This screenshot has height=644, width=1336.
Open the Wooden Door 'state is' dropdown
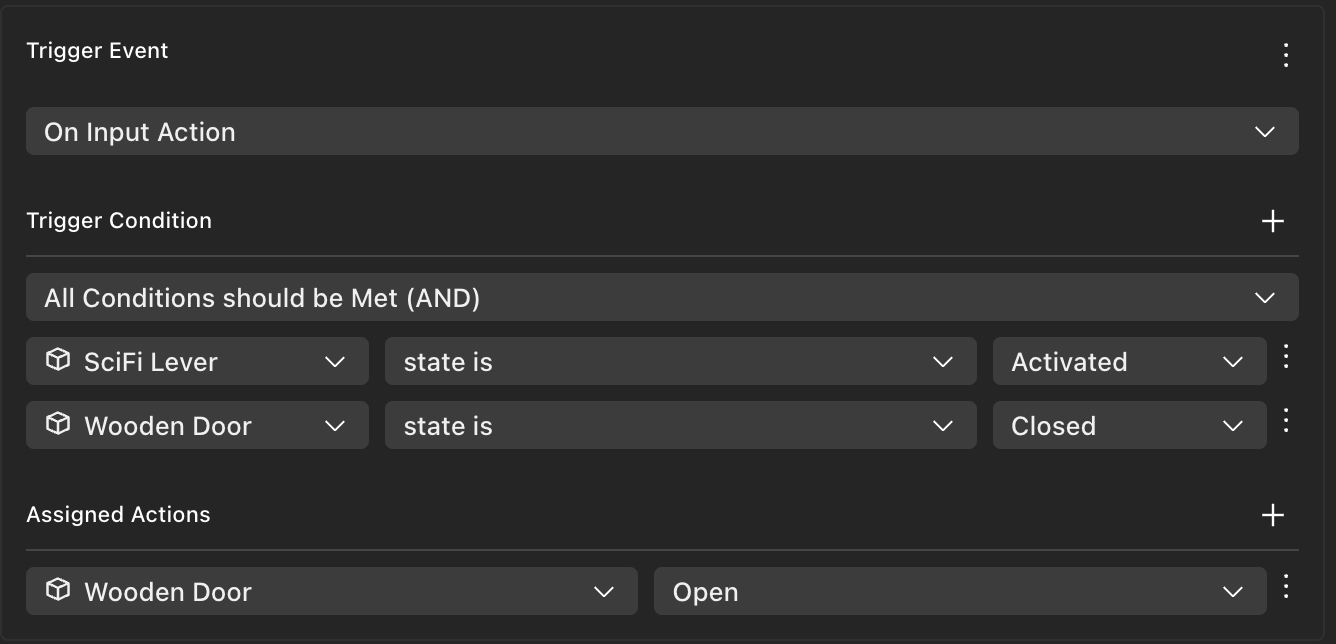click(680, 425)
